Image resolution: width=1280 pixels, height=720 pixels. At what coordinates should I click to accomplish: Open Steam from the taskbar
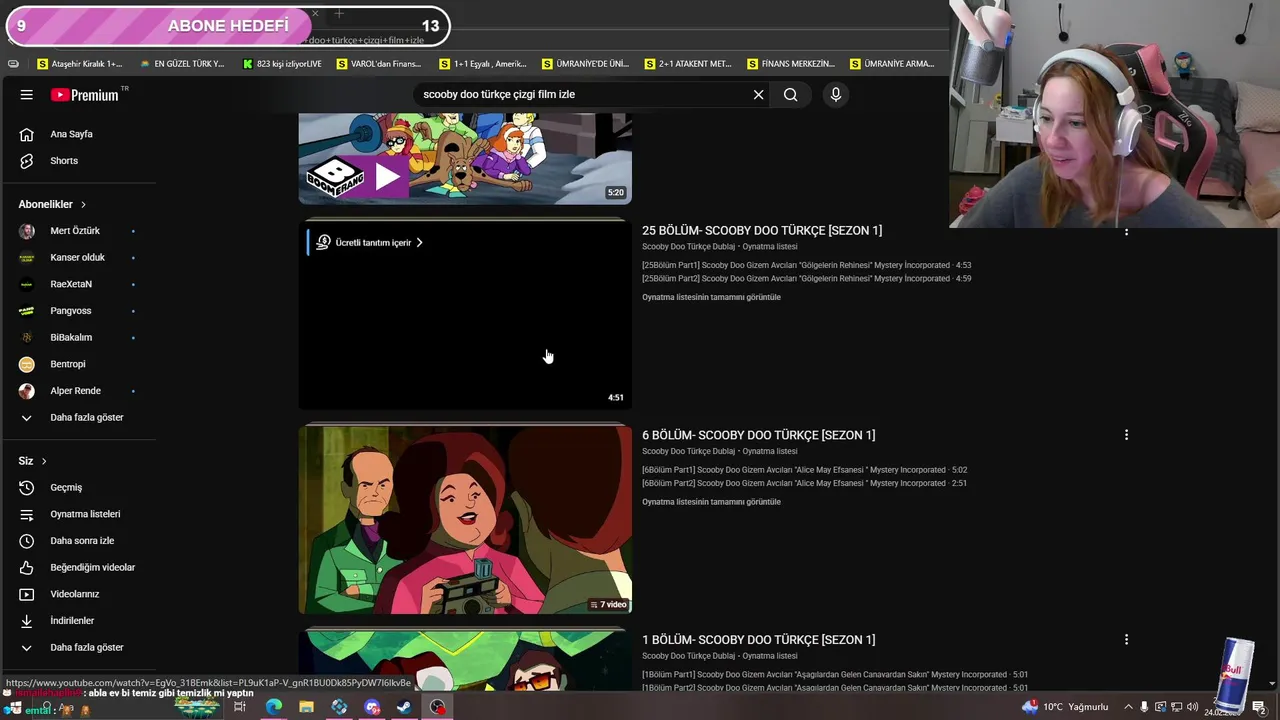pos(404,707)
